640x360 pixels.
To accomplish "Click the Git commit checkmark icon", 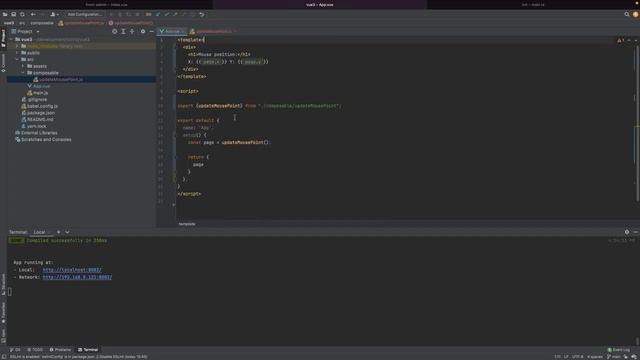I will 167,14.
